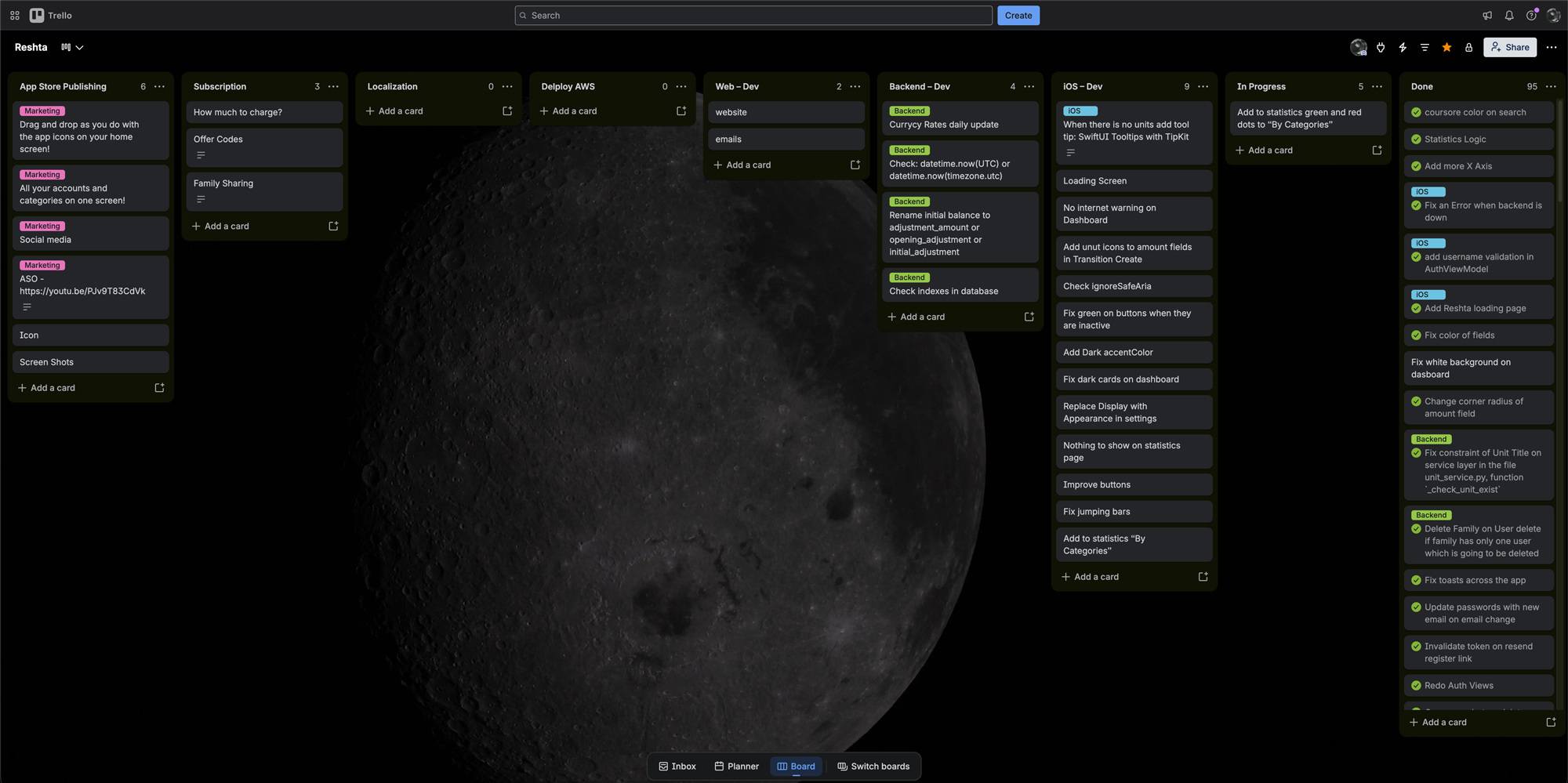Open the app switcher grid icon
This screenshot has width=1568, height=783.
coord(15,15)
